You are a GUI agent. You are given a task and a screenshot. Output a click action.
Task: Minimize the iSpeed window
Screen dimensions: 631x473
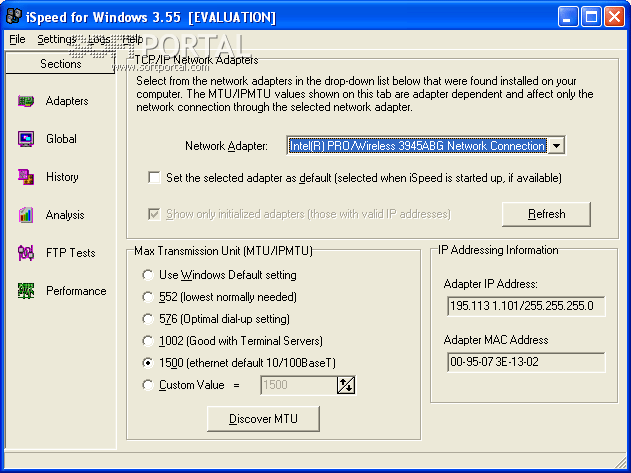point(568,17)
